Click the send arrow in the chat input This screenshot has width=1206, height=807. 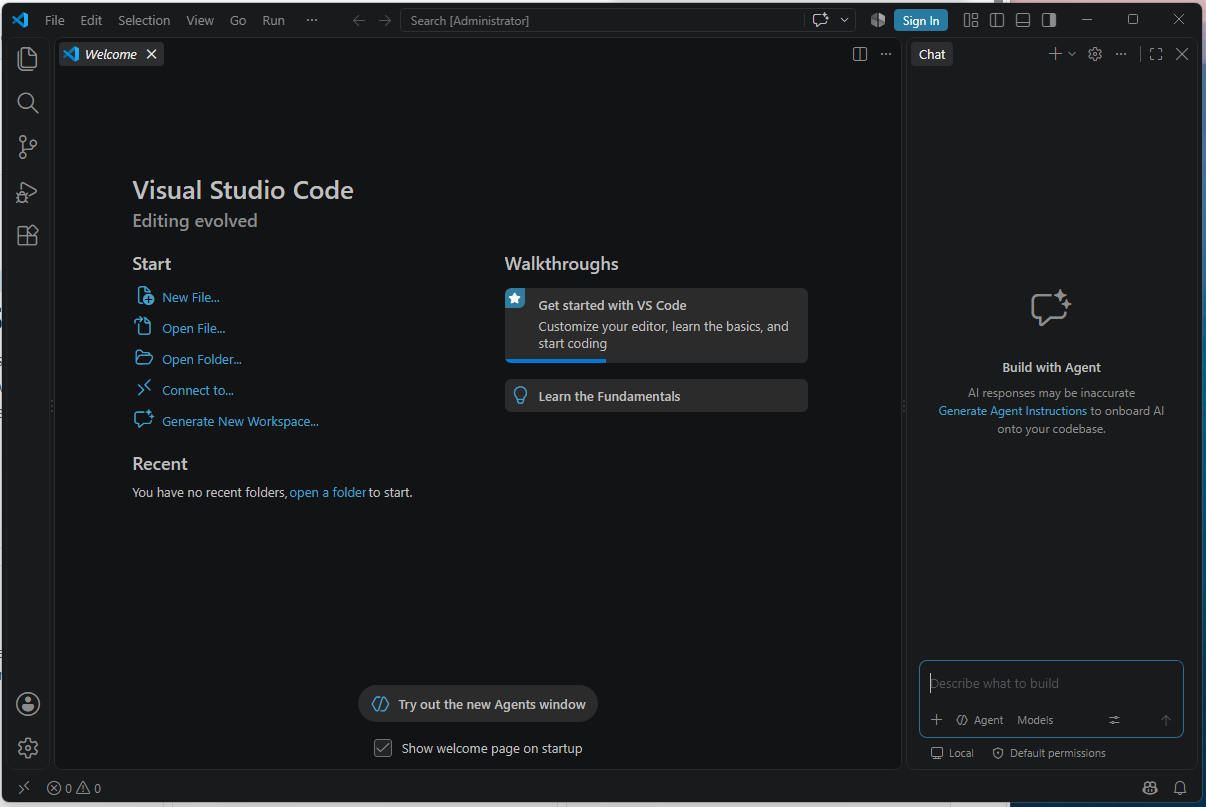1166,720
